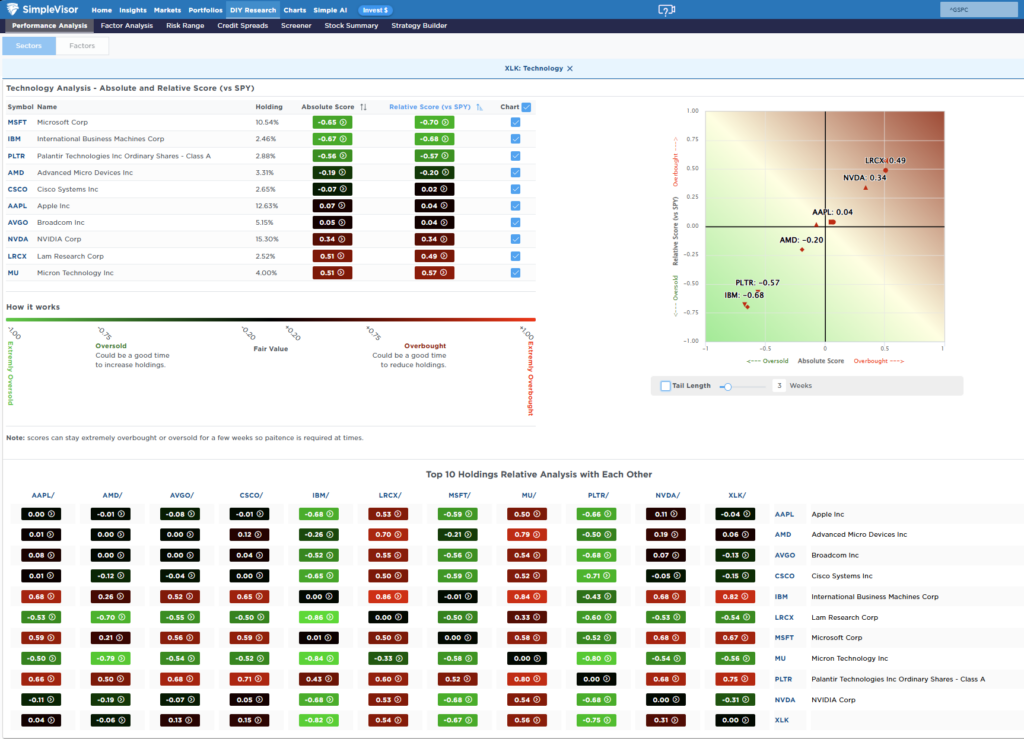Click arrow icon on MU relative score 0.57

click(x=444, y=272)
